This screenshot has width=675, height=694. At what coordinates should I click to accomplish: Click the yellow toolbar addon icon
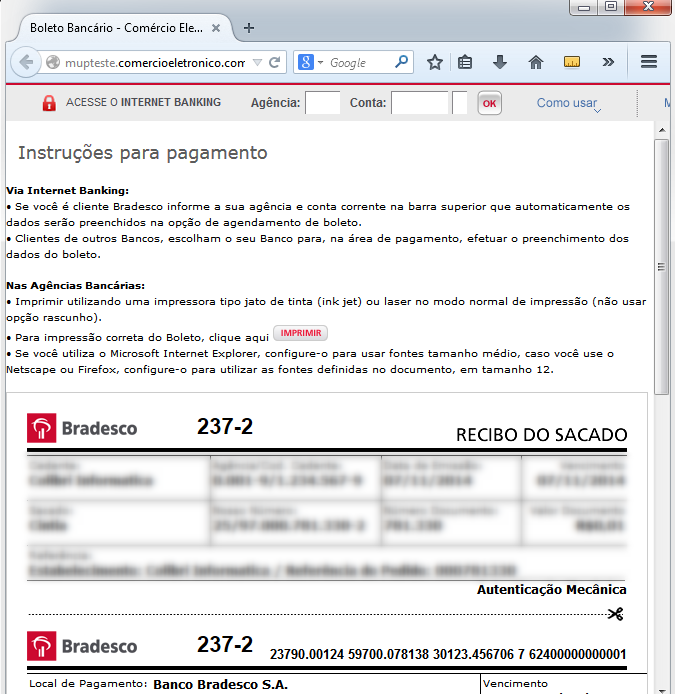click(x=572, y=62)
